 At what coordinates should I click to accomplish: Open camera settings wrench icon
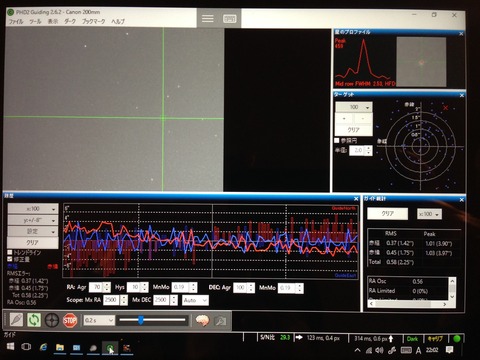[220, 321]
